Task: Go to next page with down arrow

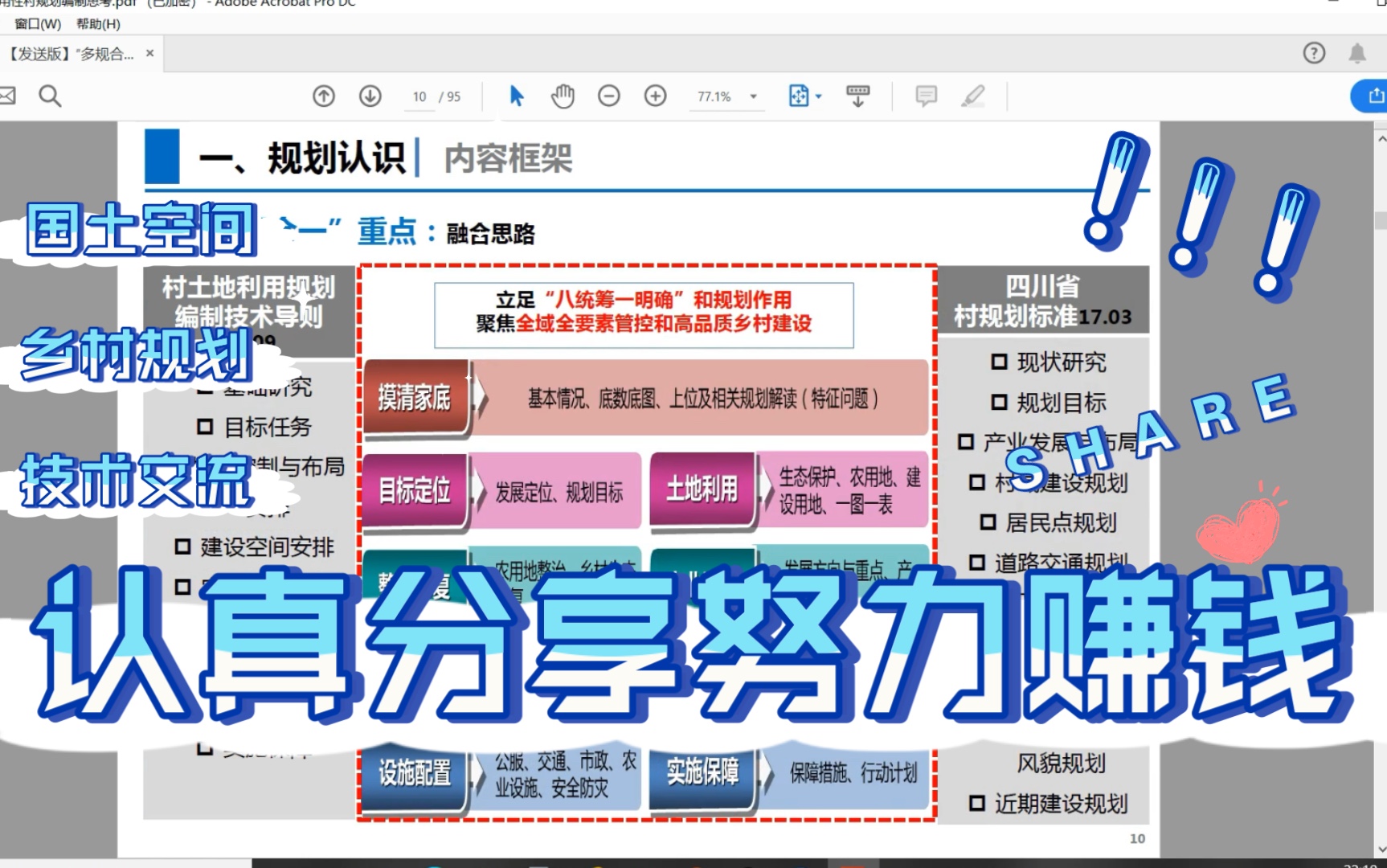Action: 370,96
